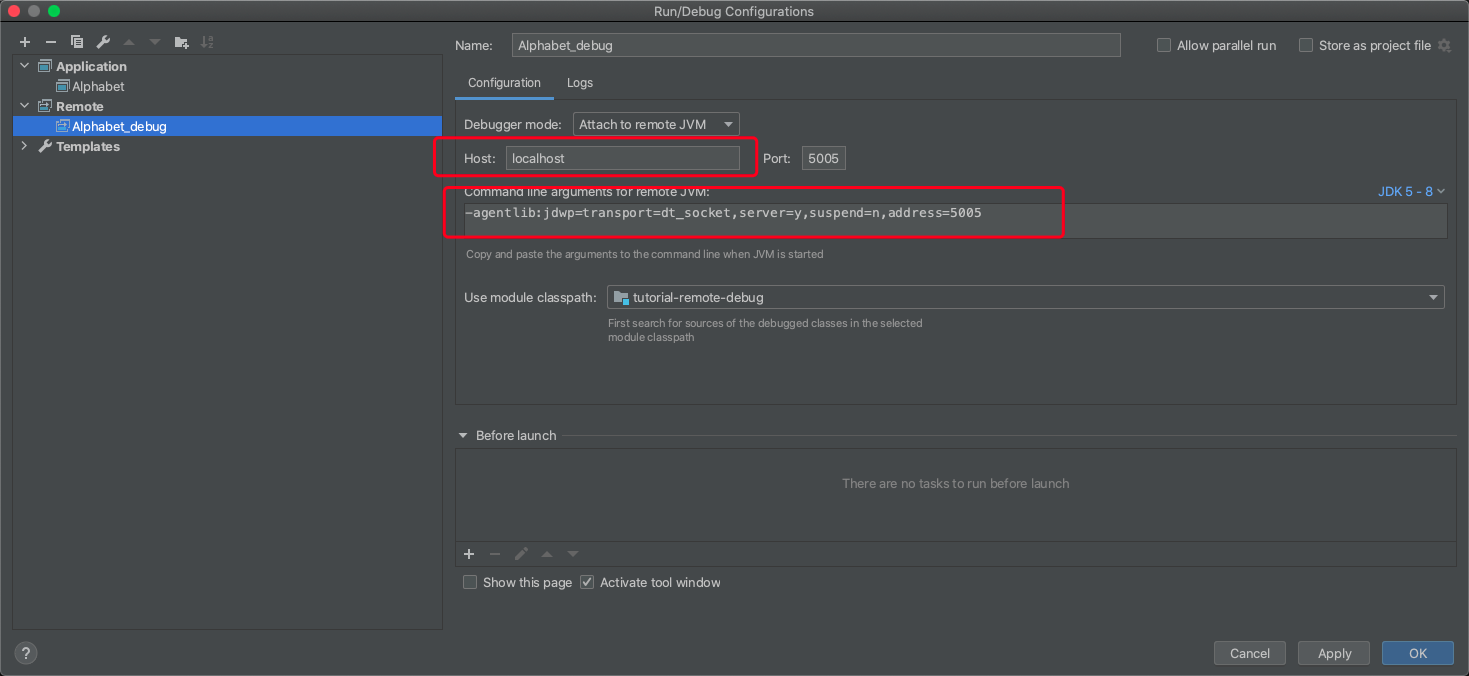Open edit templates wrench icon
The image size is (1469, 676).
point(103,42)
